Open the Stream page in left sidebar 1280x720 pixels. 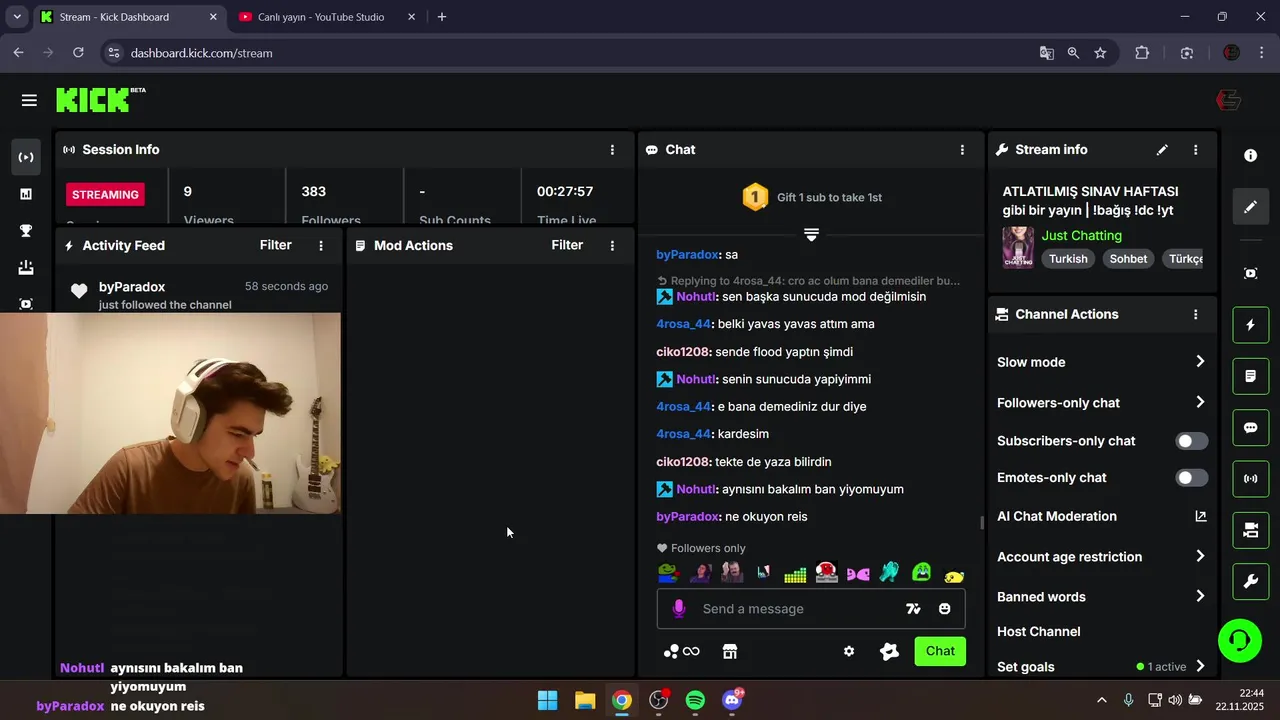26,157
